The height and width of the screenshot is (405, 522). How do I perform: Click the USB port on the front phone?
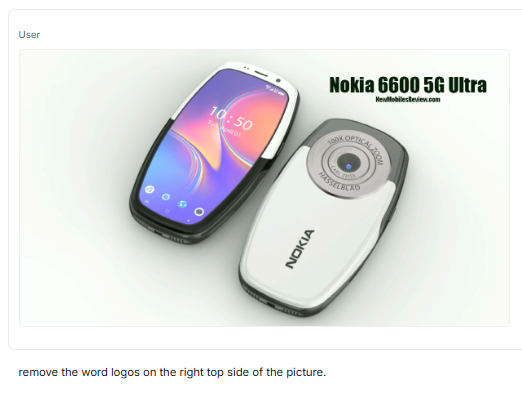pyautogui.click(x=158, y=232)
